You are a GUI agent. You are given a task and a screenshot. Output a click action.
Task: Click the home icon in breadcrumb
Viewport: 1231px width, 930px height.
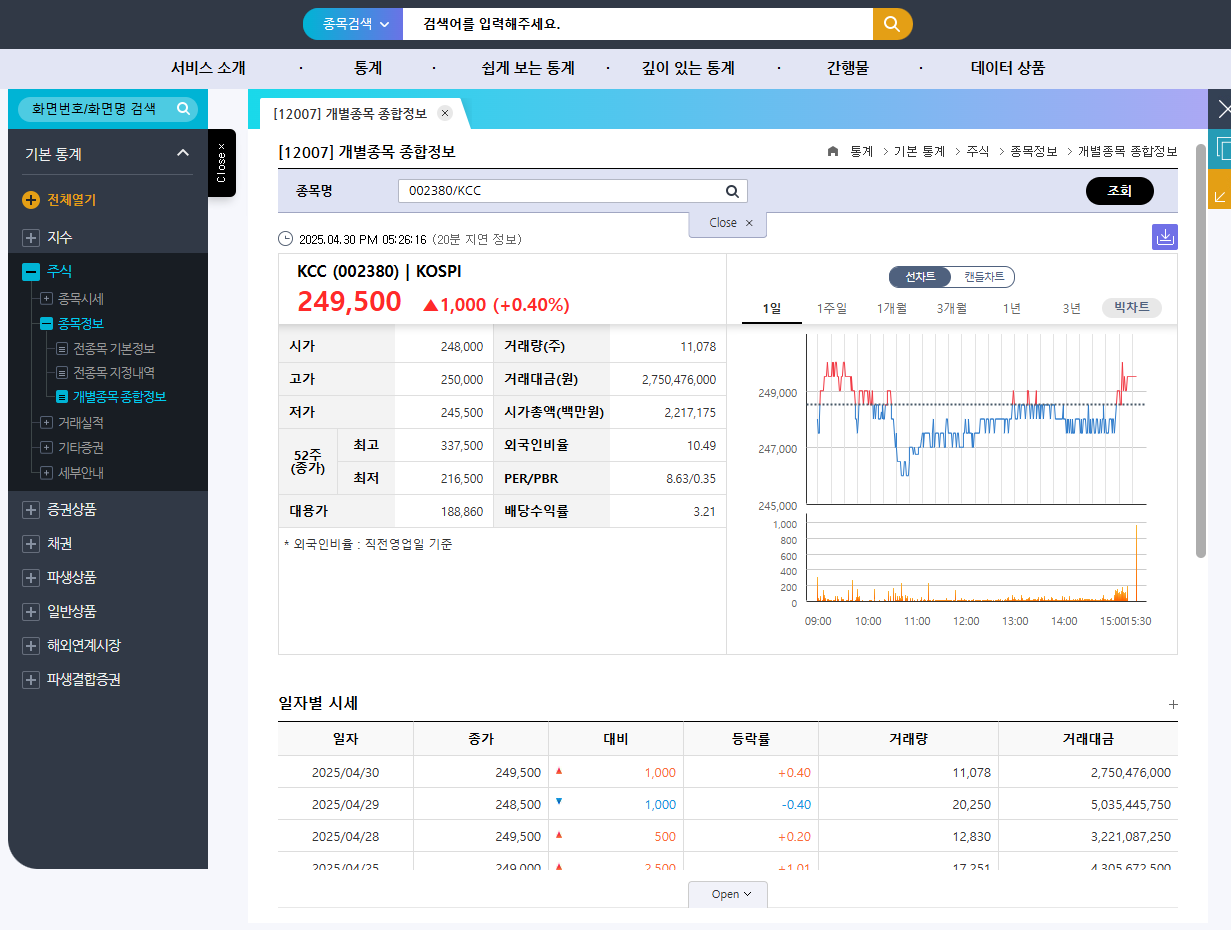coord(833,151)
